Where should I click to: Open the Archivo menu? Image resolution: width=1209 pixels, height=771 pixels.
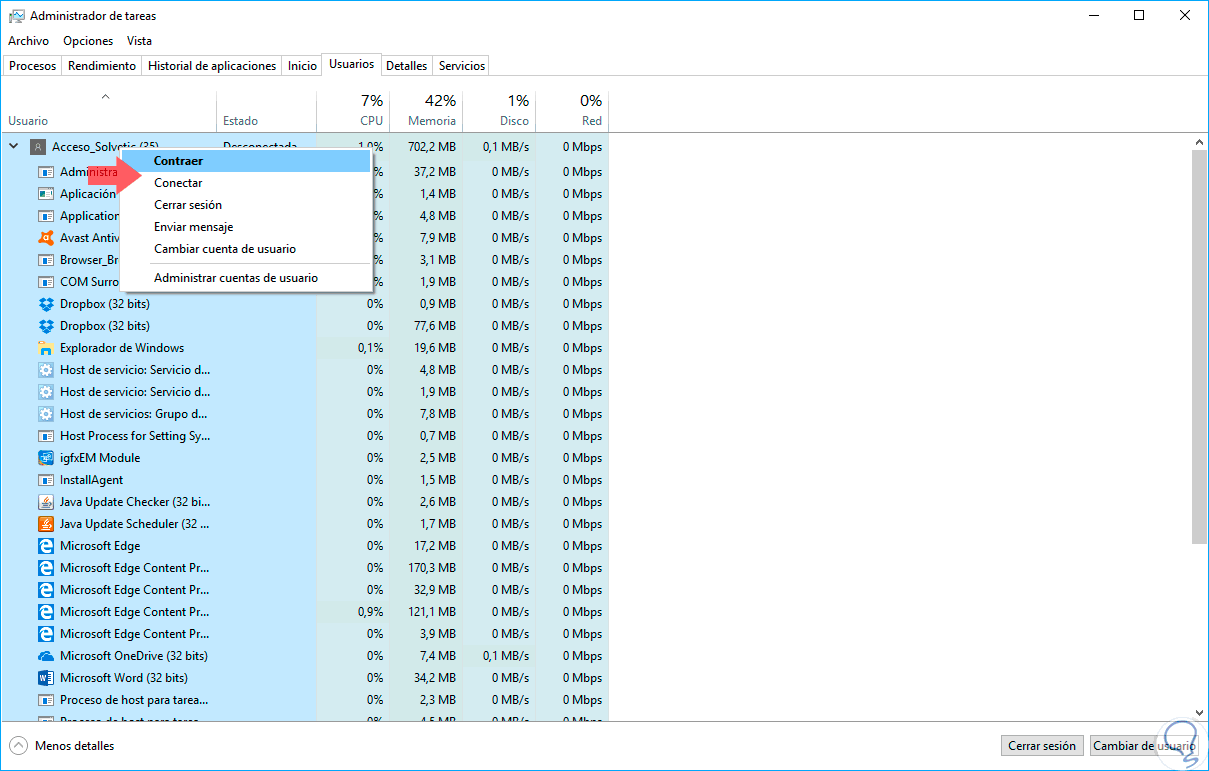pyautogui.click(x=28, y=41)
